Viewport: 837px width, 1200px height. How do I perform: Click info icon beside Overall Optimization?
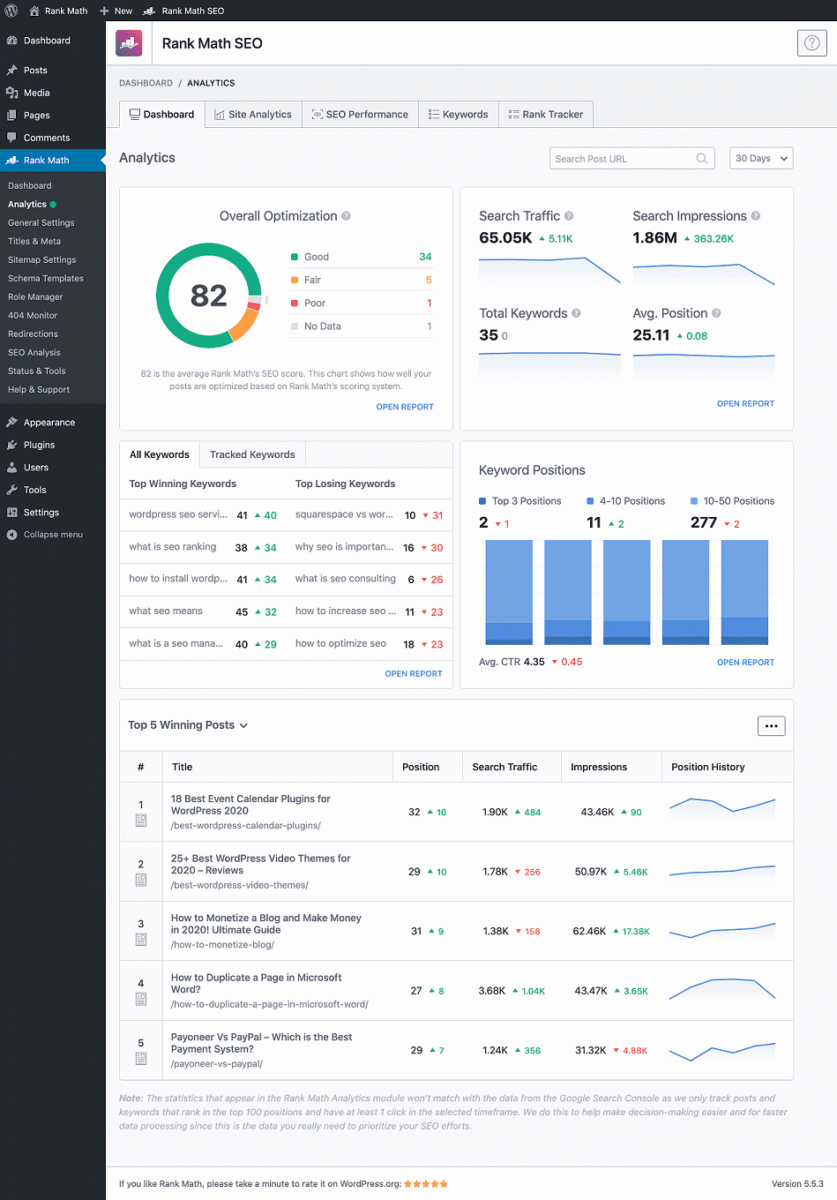click(x=346, y=216)
